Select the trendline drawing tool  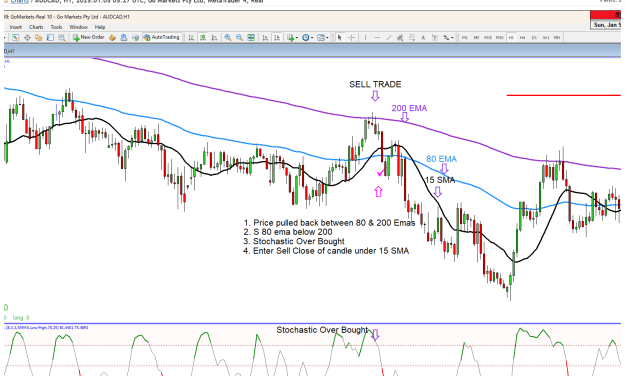tap(389, 37)
